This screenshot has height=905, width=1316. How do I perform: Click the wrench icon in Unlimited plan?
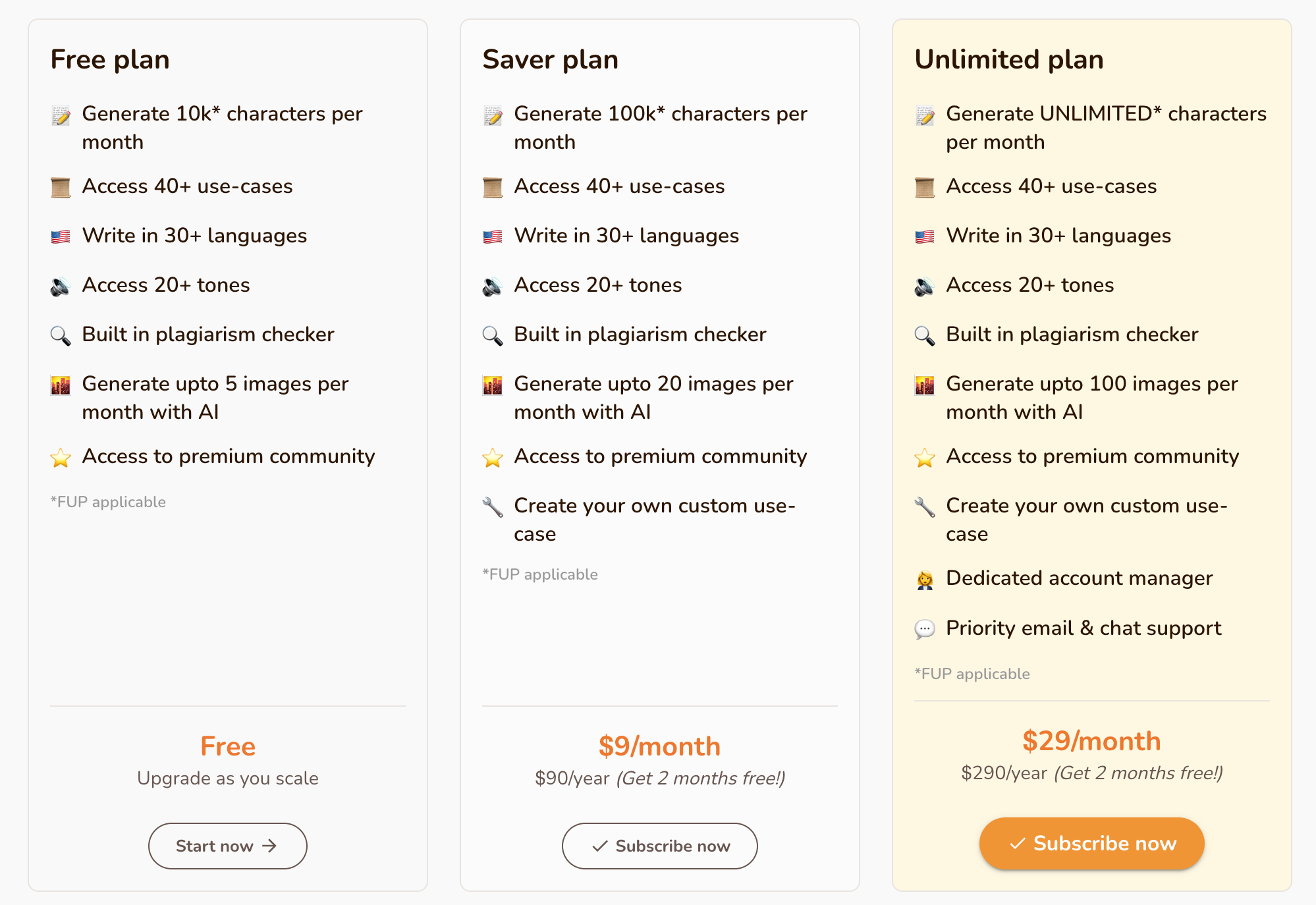pyautogui.click(x=925, y=507)
